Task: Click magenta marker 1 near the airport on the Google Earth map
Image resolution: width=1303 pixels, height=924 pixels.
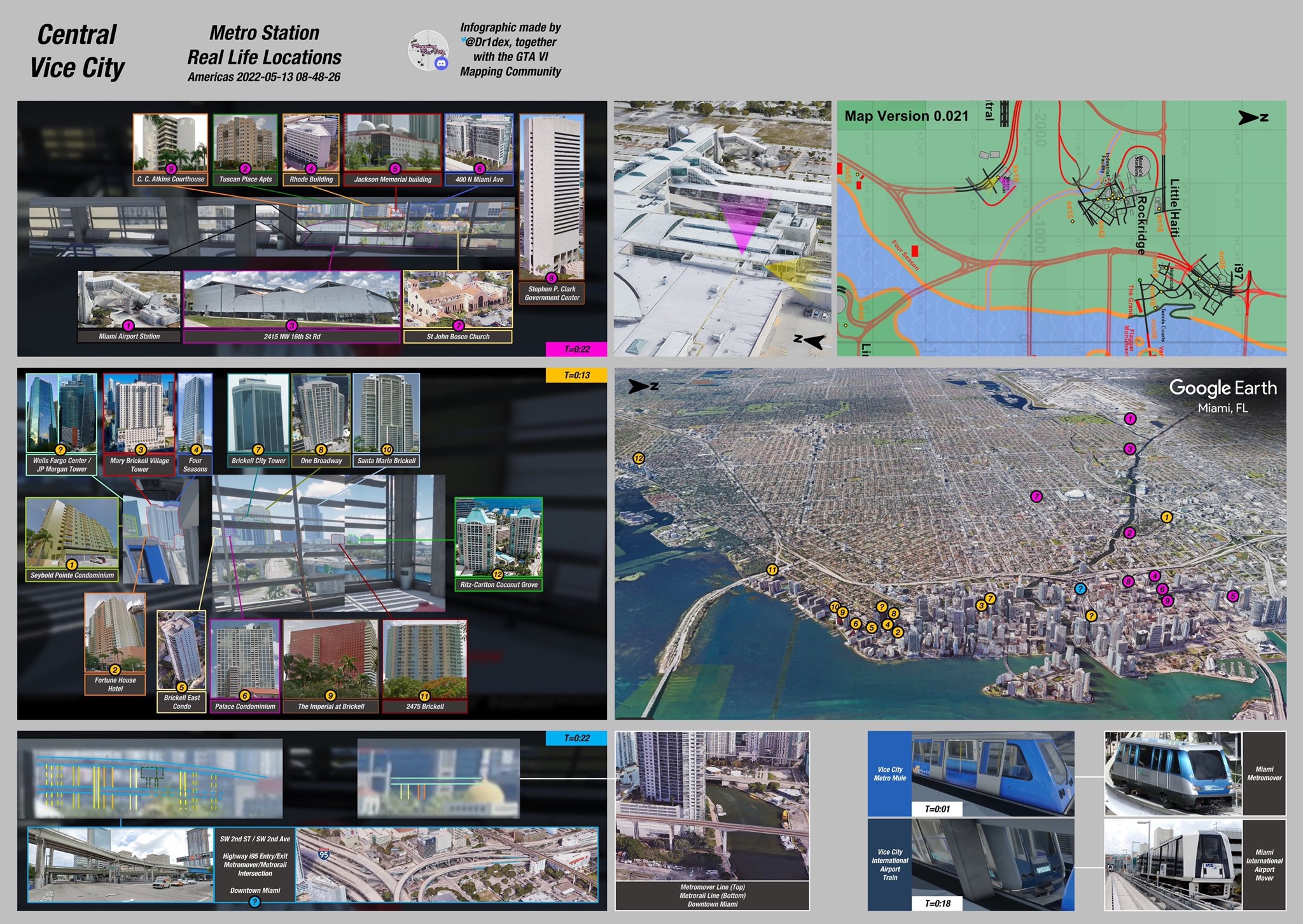Action: tap(1130, 418)
